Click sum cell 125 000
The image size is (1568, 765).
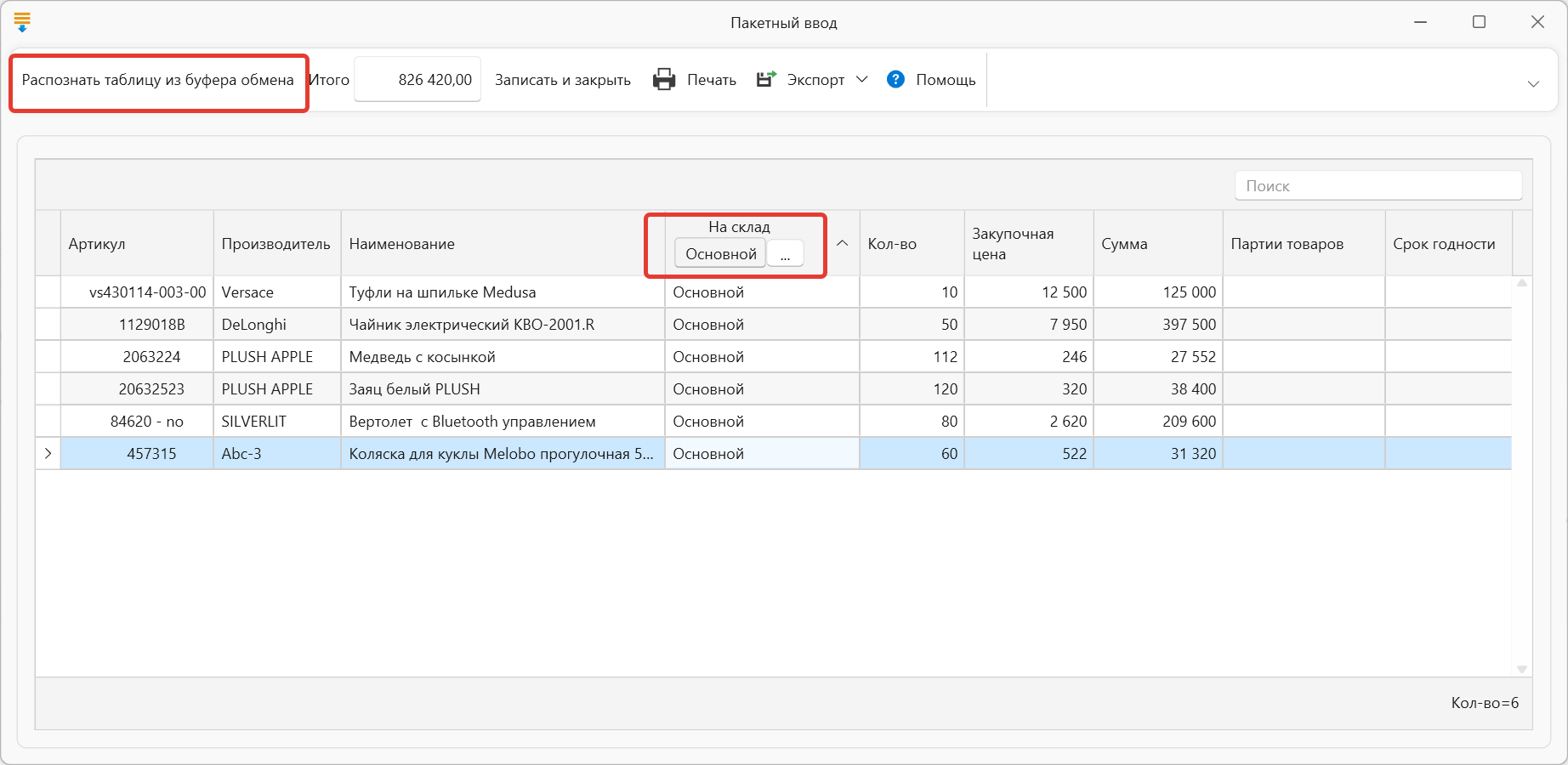(x=1158, y=292)
